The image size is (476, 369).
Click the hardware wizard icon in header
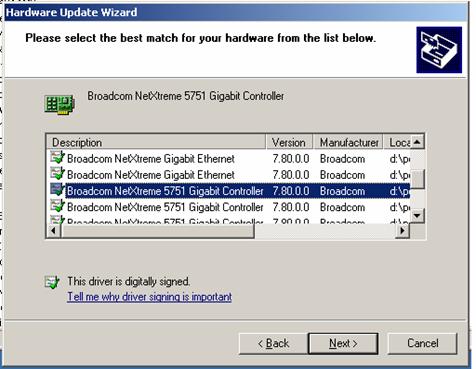coord(439,50)
